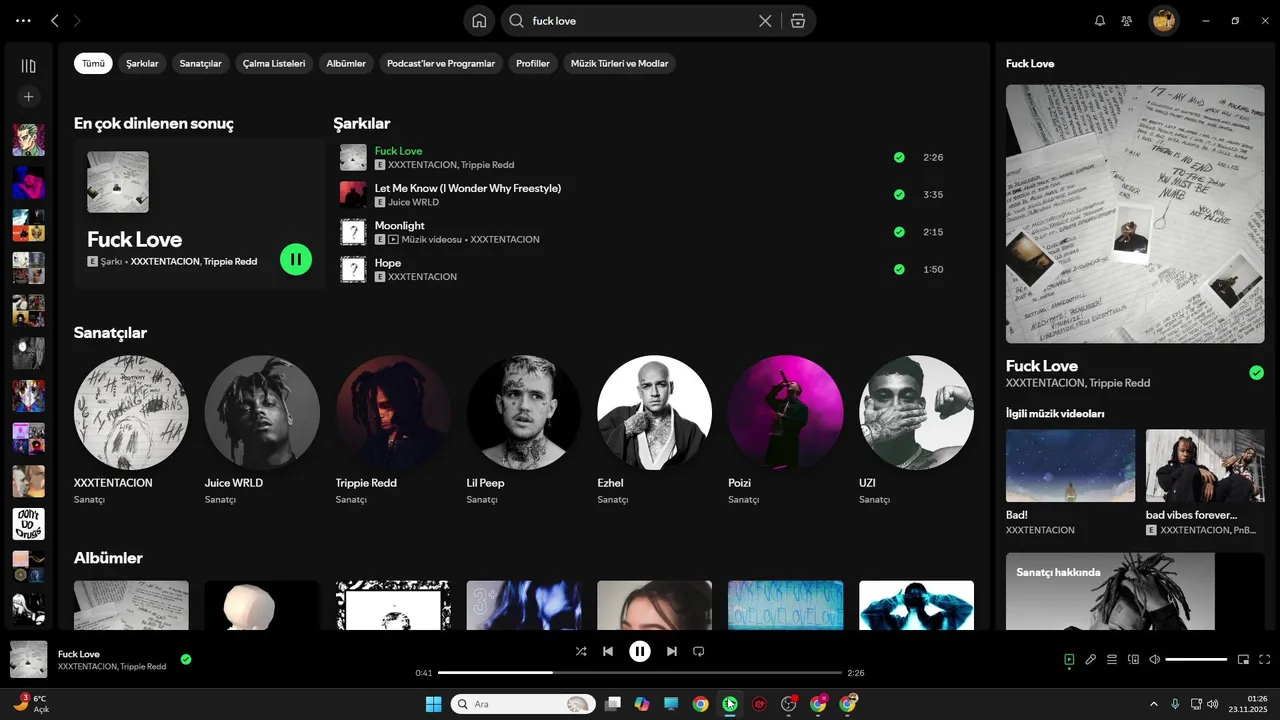Image resolution: width=1280 pixels, height=720 pixels.
Task: Select the Tümü filter chip
Action: pyautogui.click(x=93, y=63)
